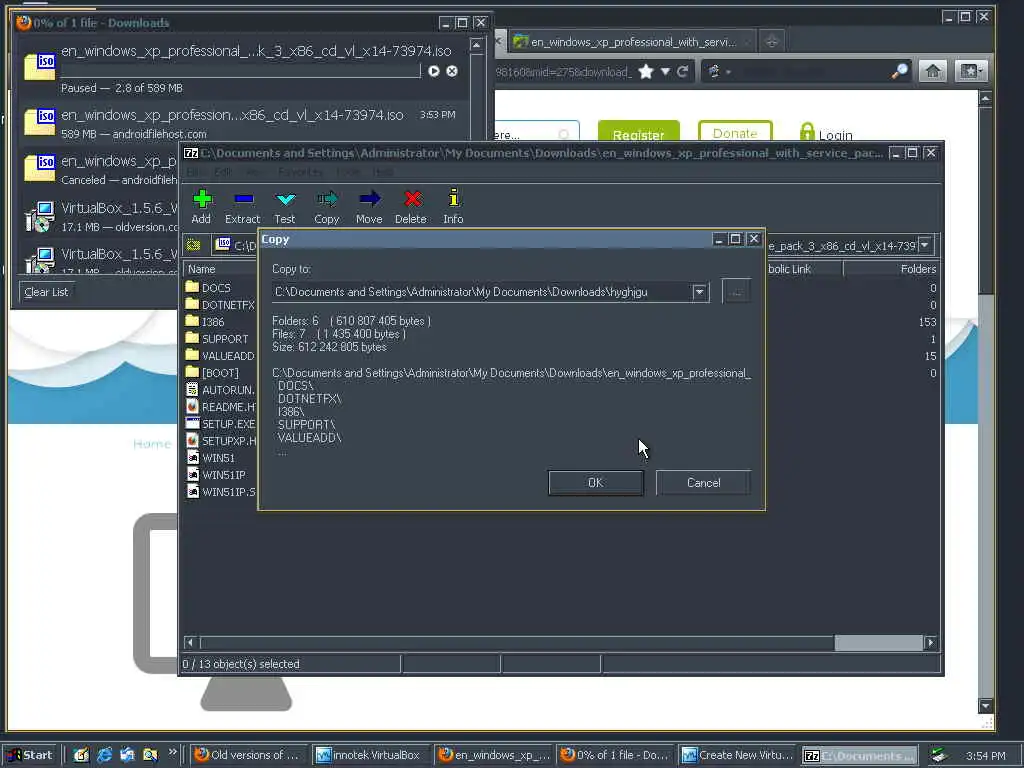Open a new Firefox tab
This screenshot has height=768, width=1024.
(771, 41)
